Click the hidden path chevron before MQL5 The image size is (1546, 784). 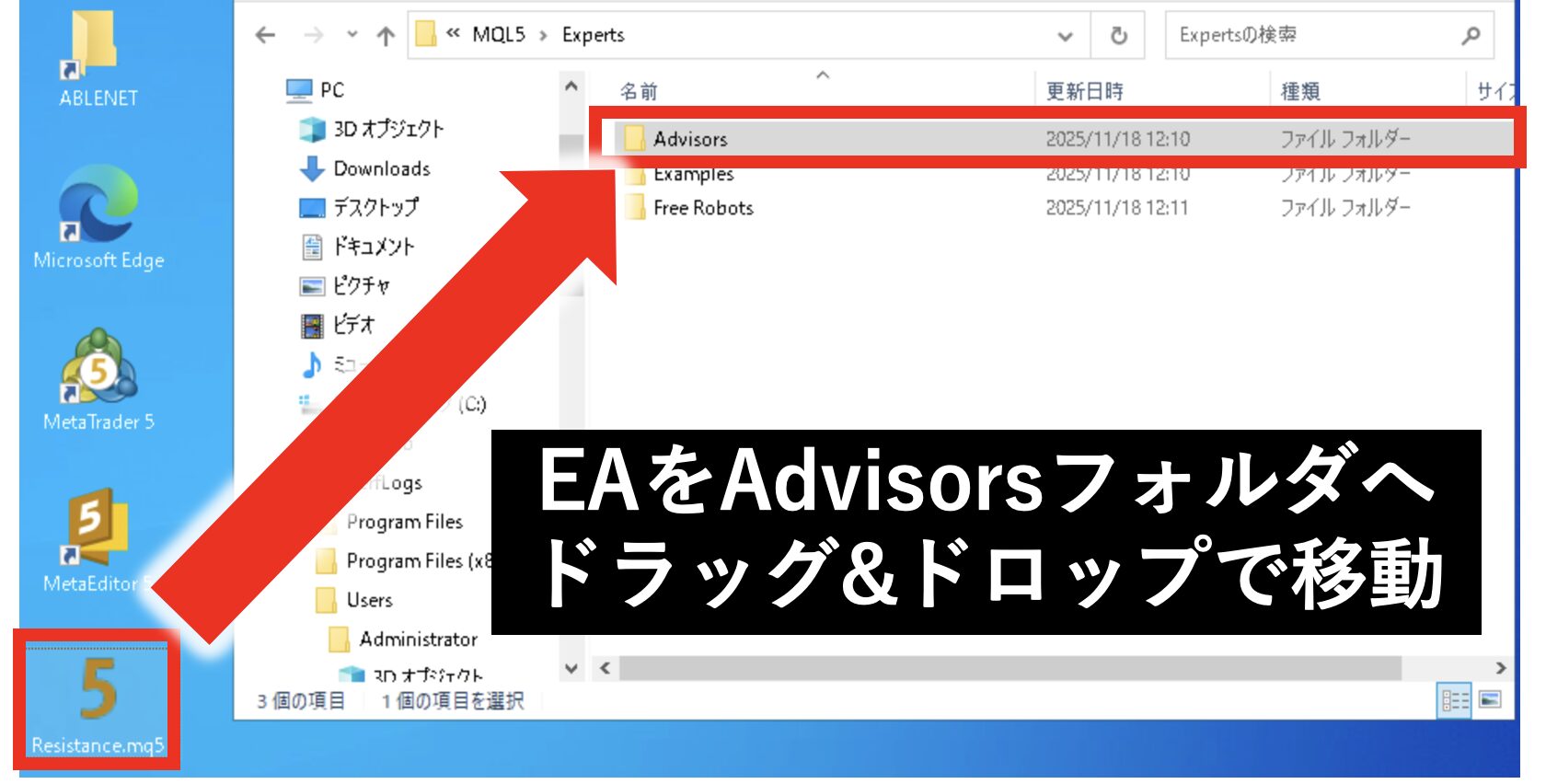(453, 34)
